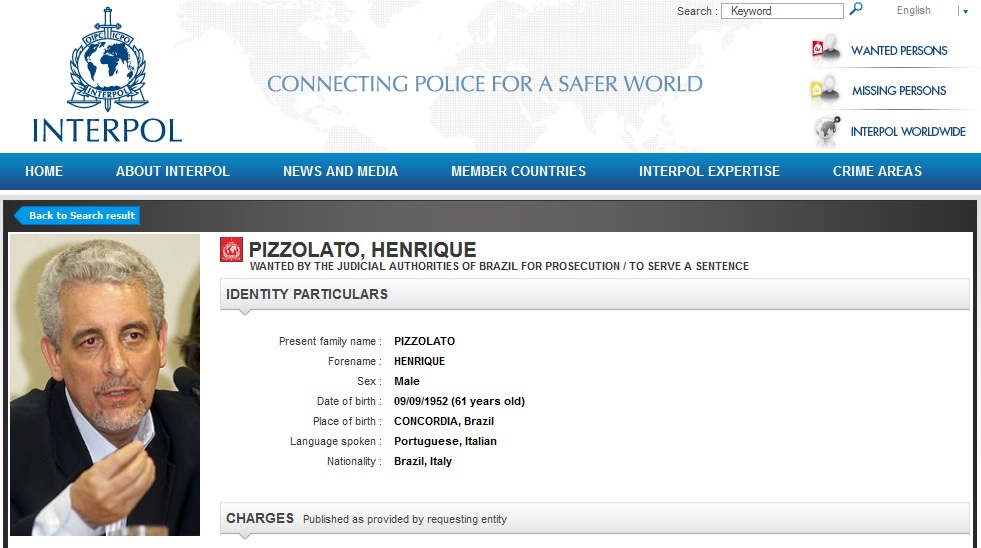This screenshot has height=548, width=981.
Task: Select the English language label
Action: pos(913,11)
